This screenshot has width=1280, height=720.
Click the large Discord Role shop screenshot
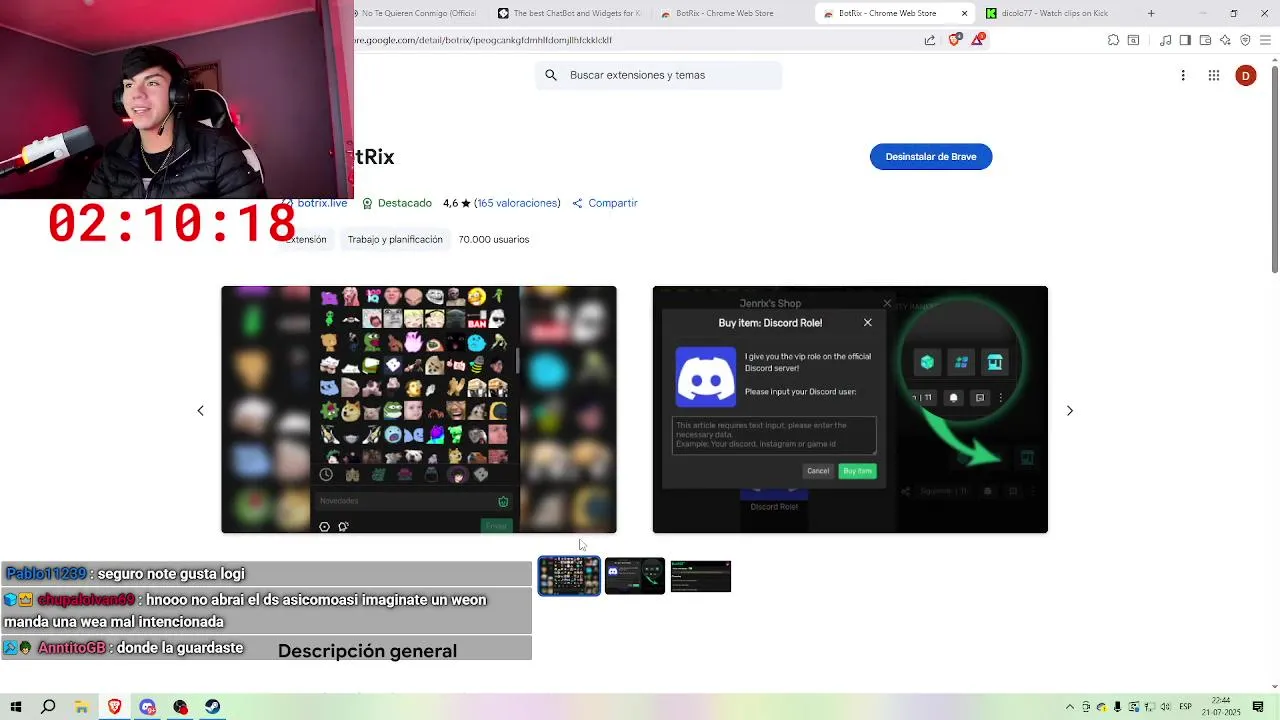pyautogui.click(x=850, y=409)
